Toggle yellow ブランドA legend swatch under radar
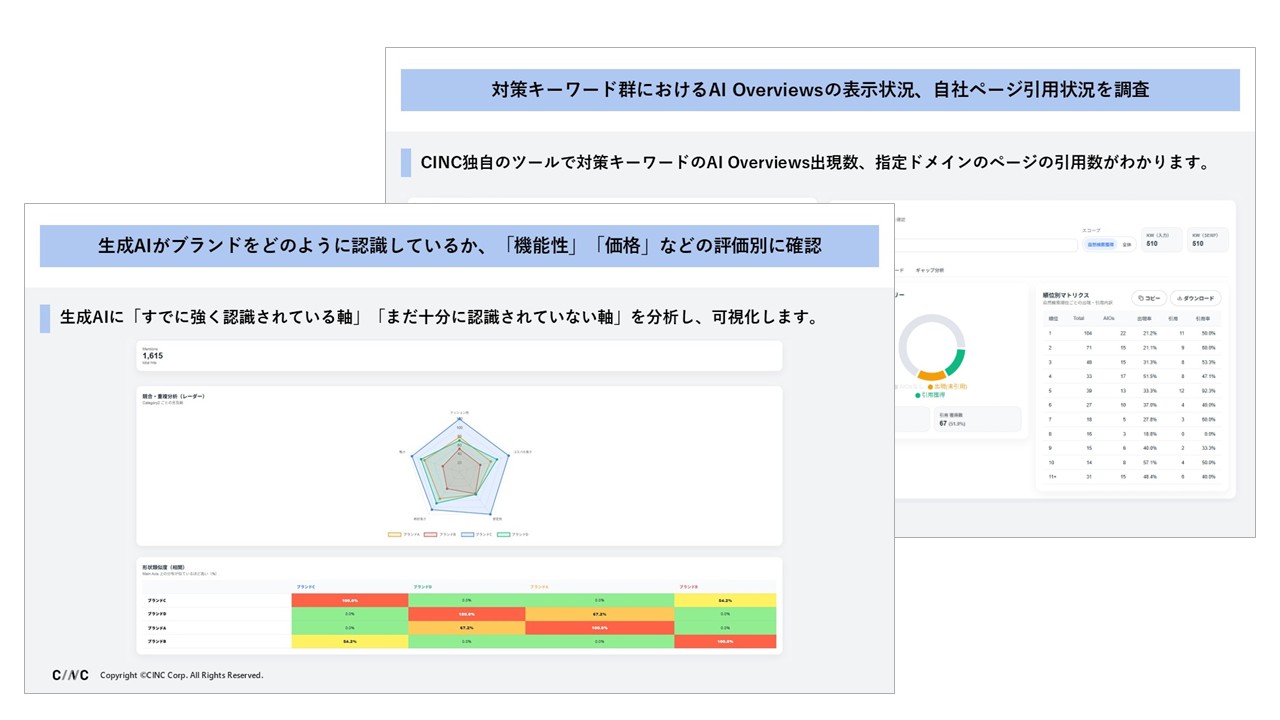The height and width of the screenshot is (720, 1280). pos(395,535)
